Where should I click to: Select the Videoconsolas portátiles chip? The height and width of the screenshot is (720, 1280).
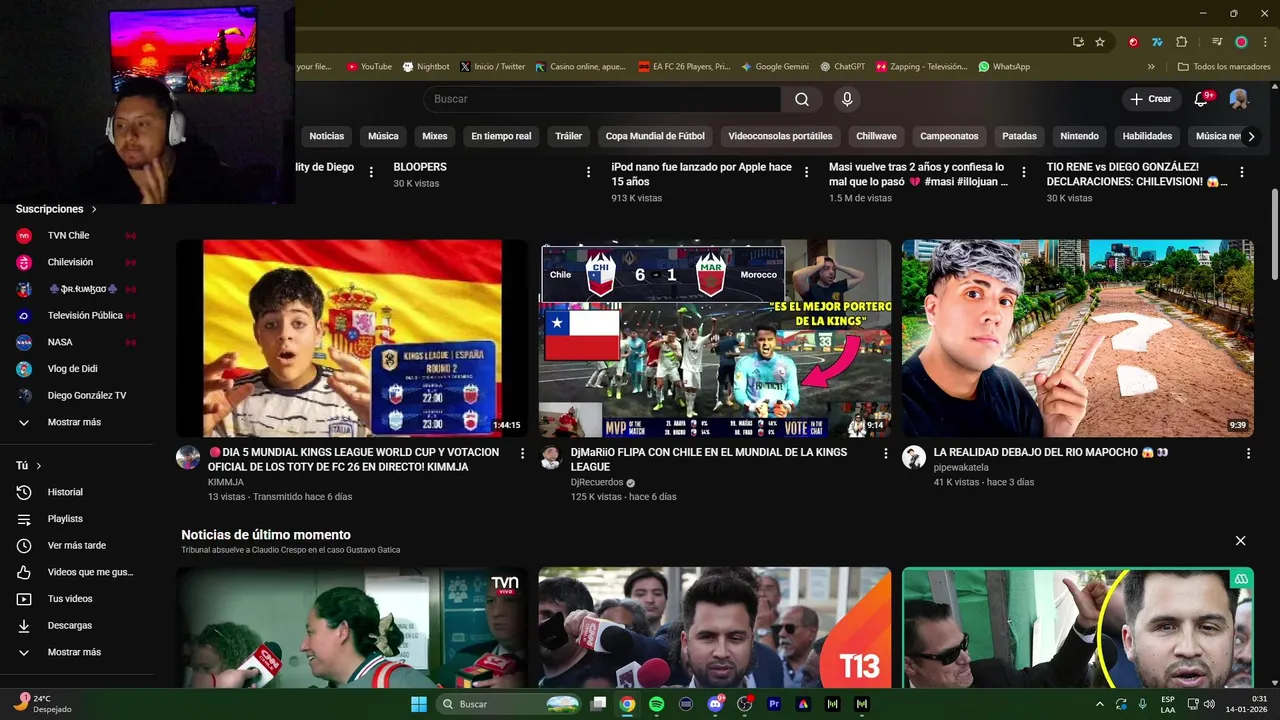tap(780, 136)
